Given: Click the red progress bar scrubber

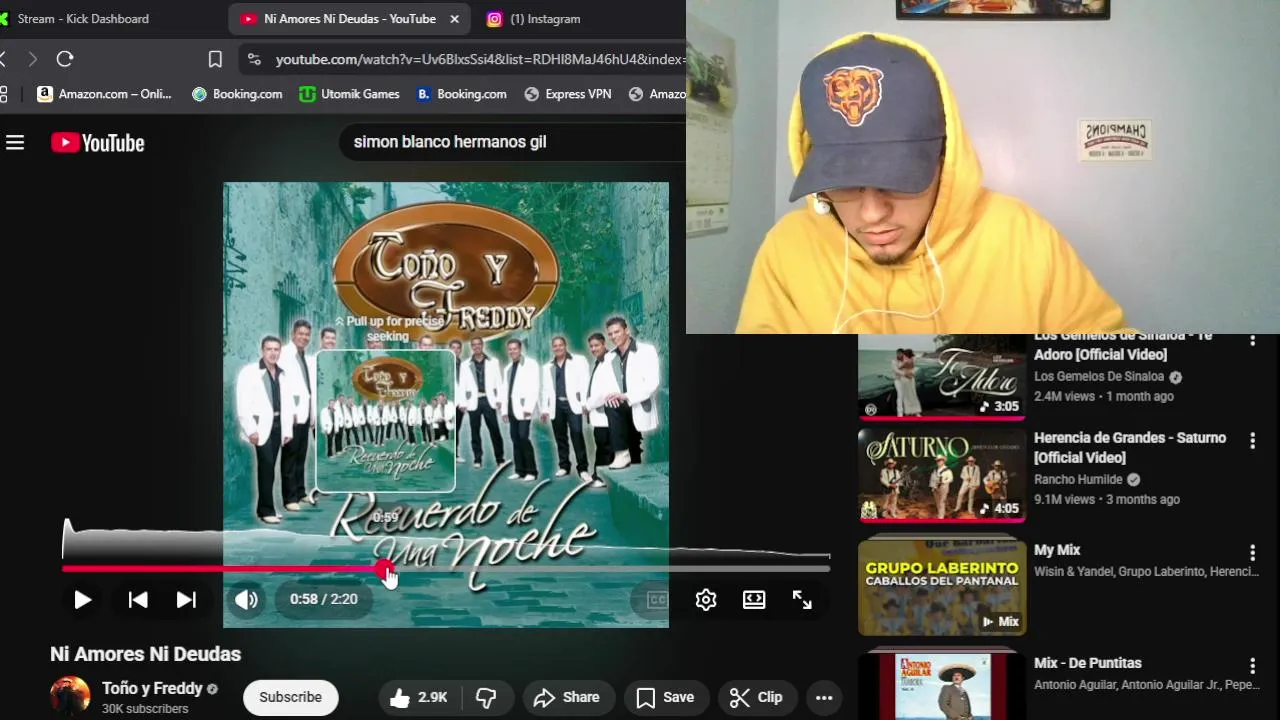Looking at the screenshot, I should click(385, 569).
